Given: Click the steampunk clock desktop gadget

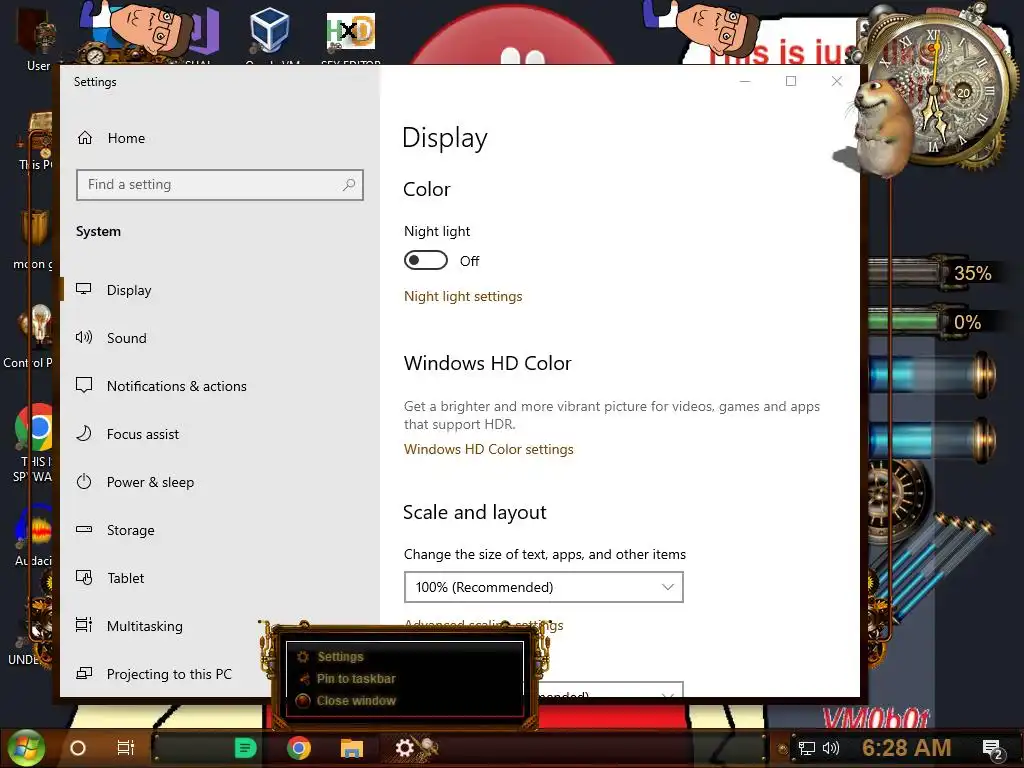Looking at the screenshot, I should tap(935, 90).
